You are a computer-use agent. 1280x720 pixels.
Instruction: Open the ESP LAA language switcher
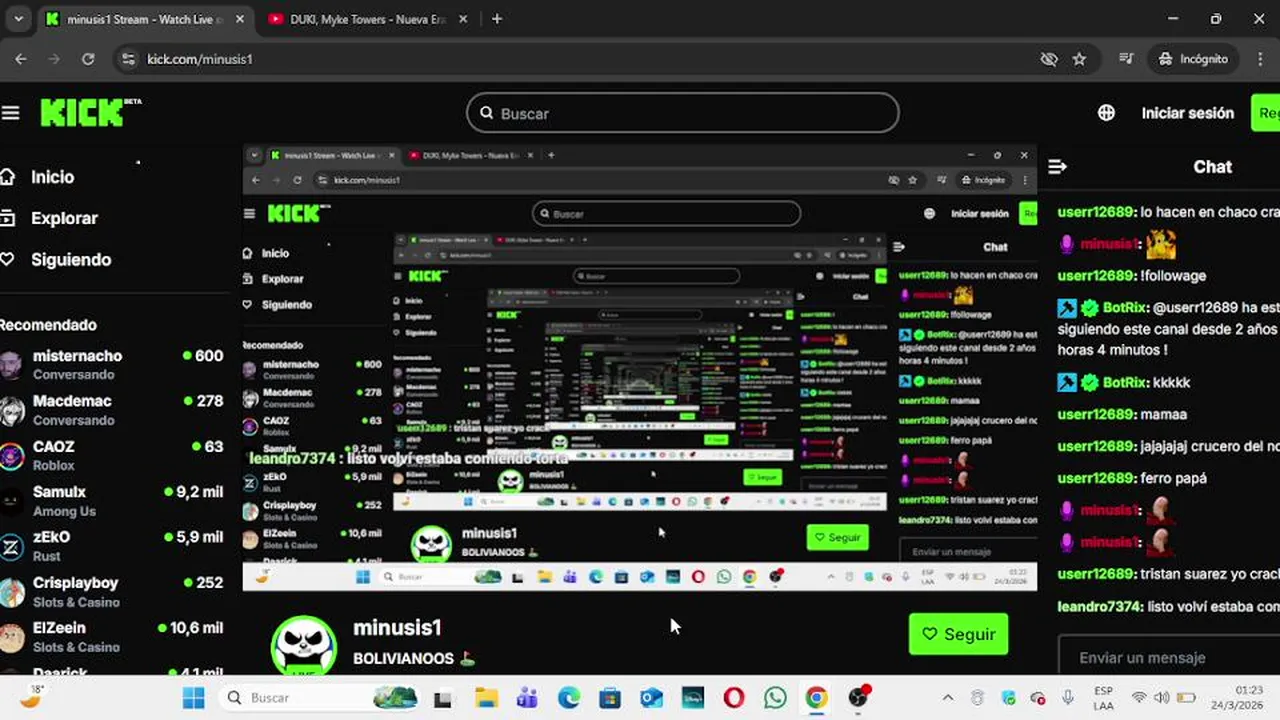click(1103, 698)
